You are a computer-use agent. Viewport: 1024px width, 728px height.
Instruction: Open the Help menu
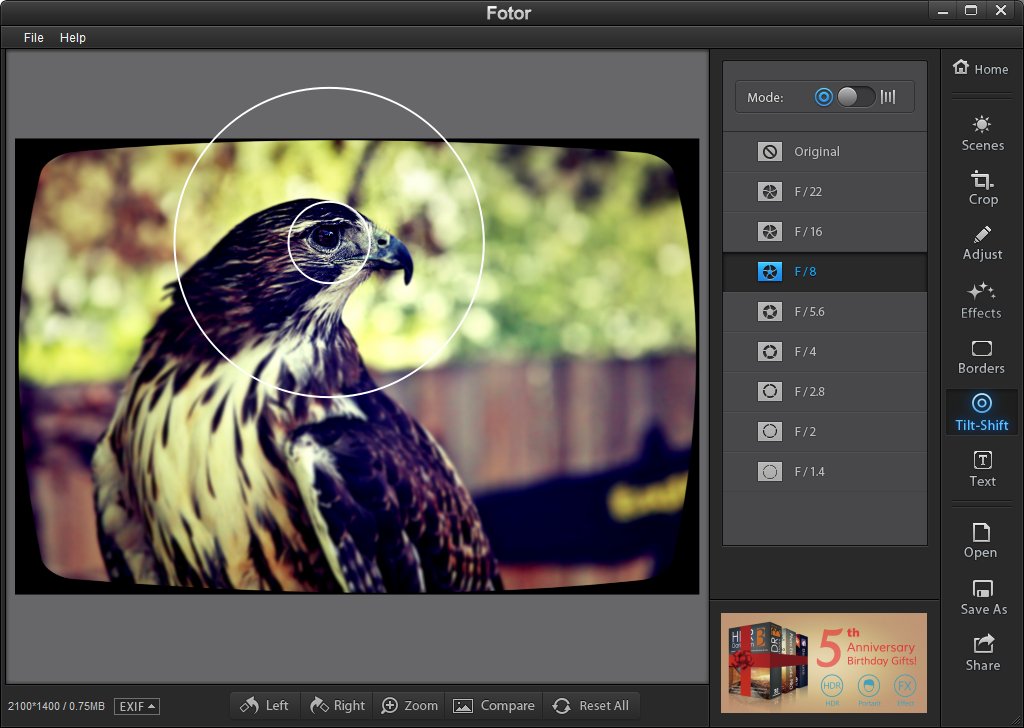tap(73, 37)
